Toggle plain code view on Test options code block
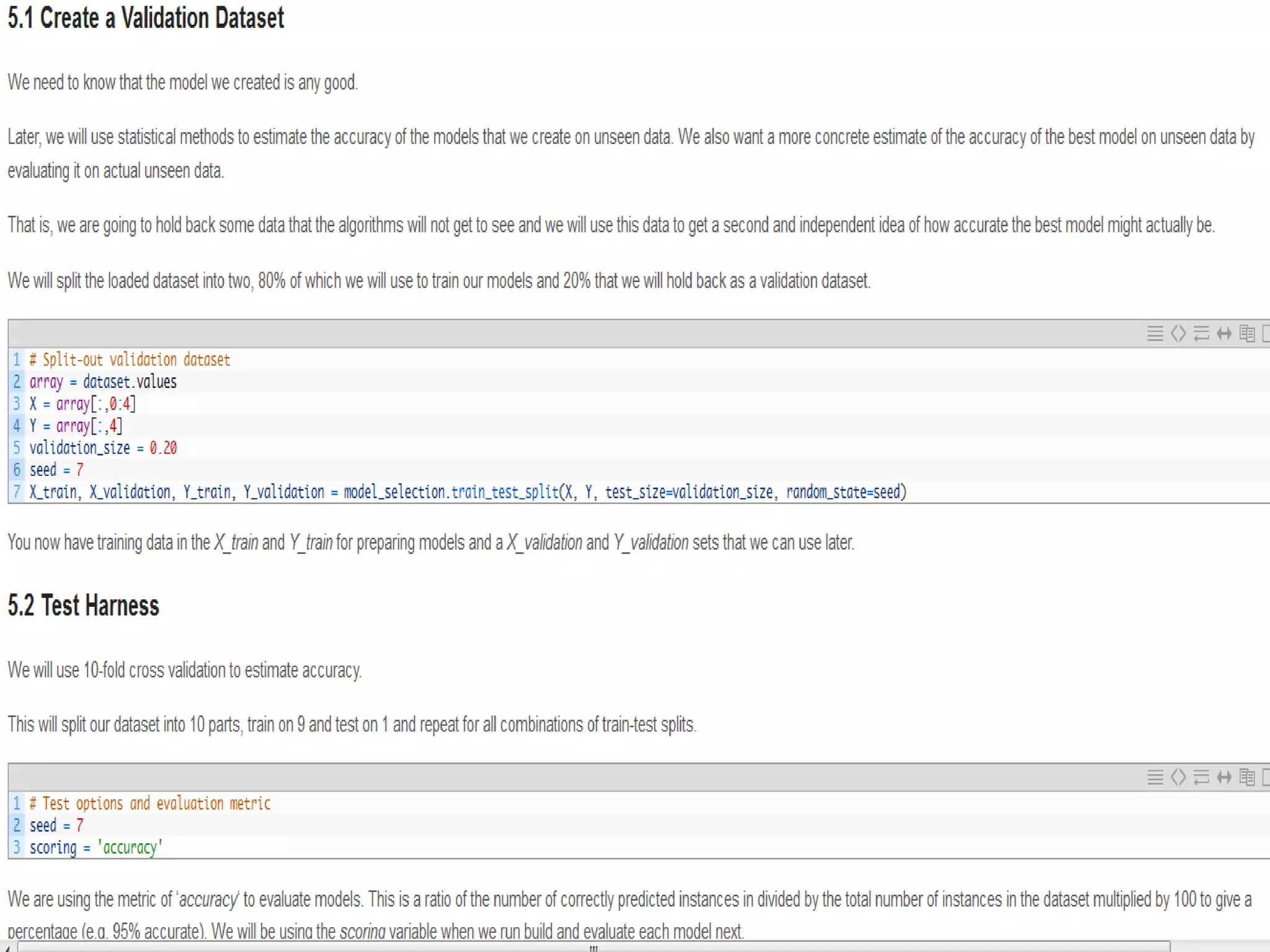 1178,777
